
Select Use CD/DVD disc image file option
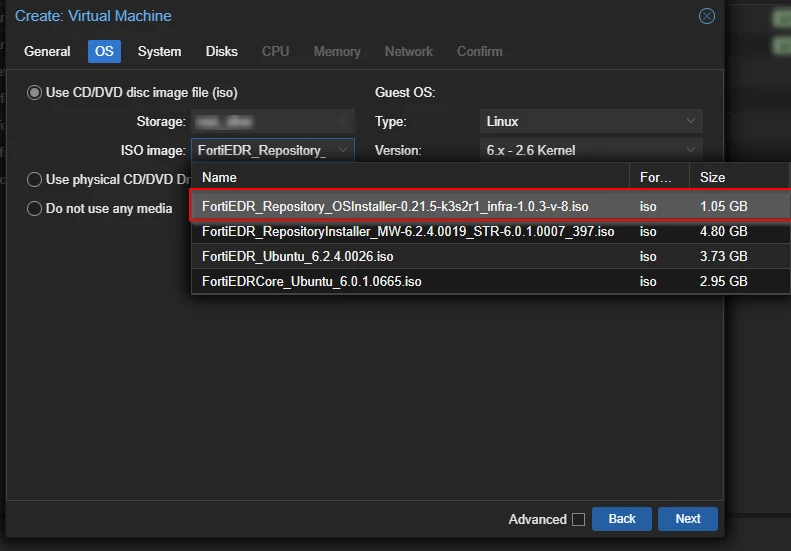pos(34,93)
